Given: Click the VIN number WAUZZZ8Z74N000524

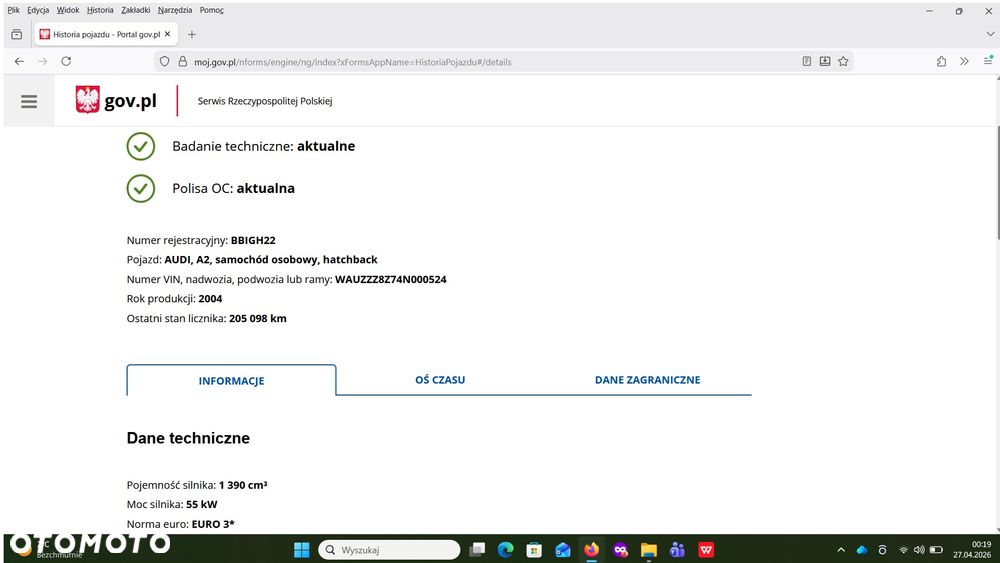Looking at the screenshot, I should (x=390, y=279).
